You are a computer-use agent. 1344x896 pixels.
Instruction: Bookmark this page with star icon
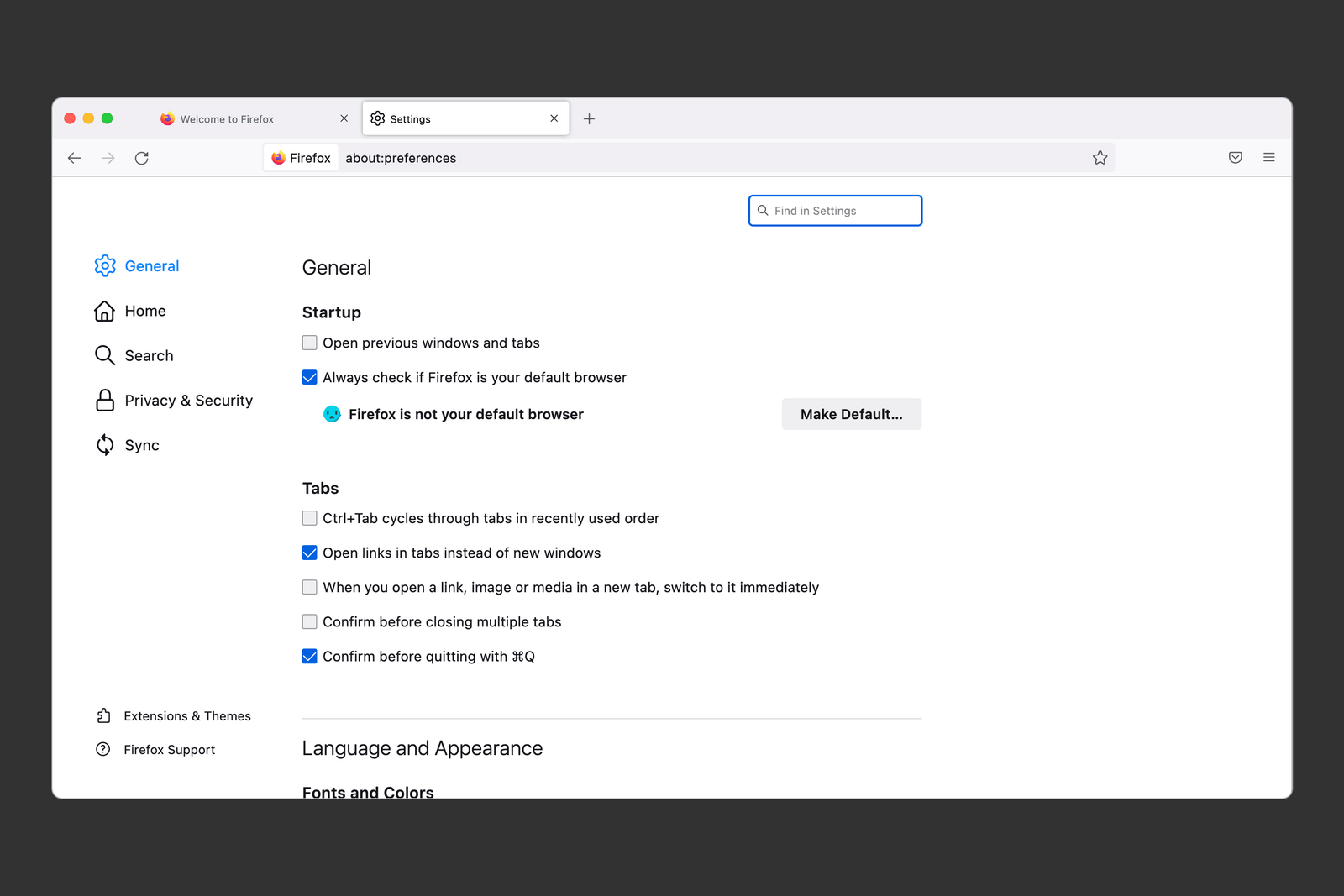pos(1100,158)
